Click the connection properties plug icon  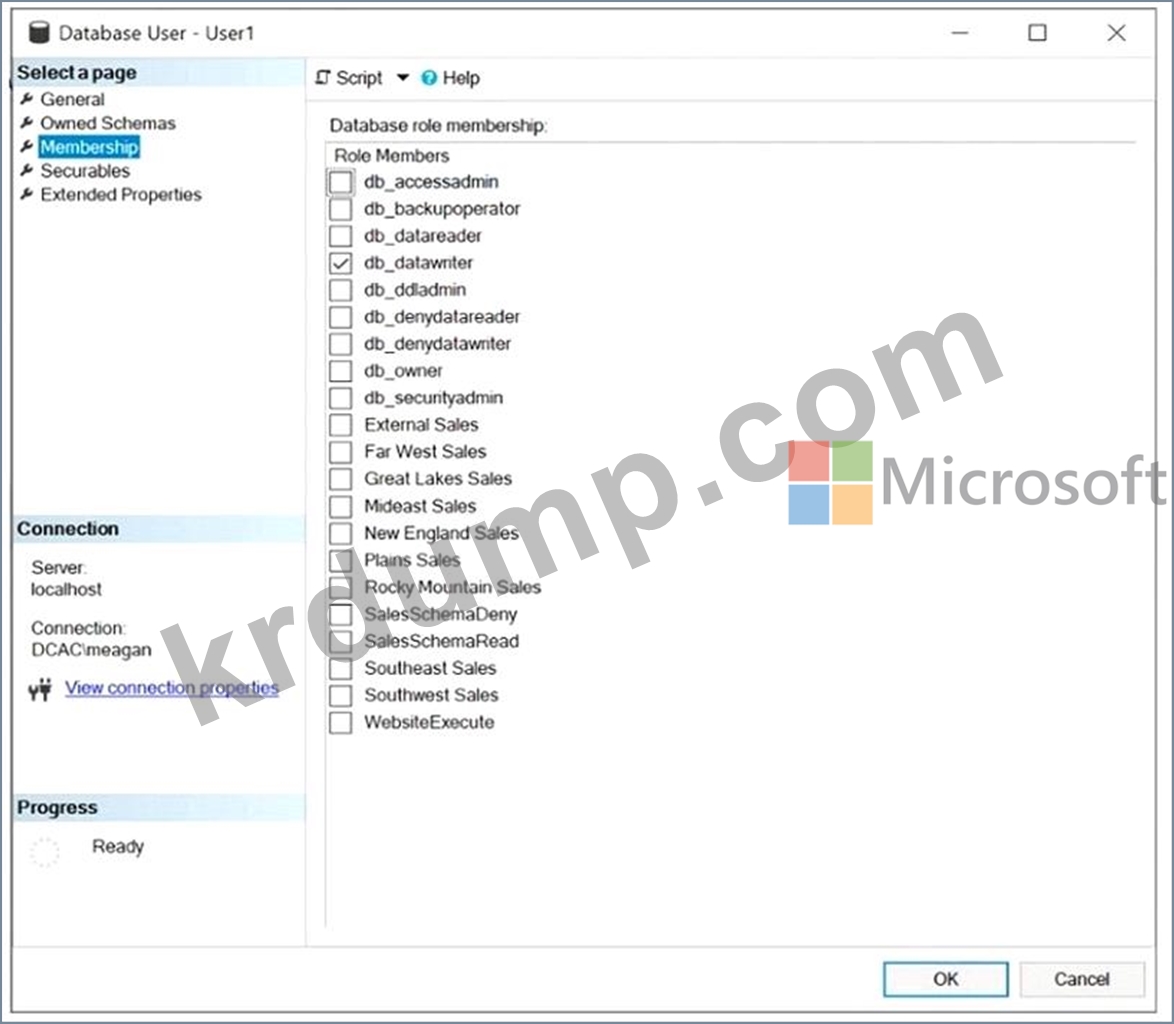[x=40, y=690]
